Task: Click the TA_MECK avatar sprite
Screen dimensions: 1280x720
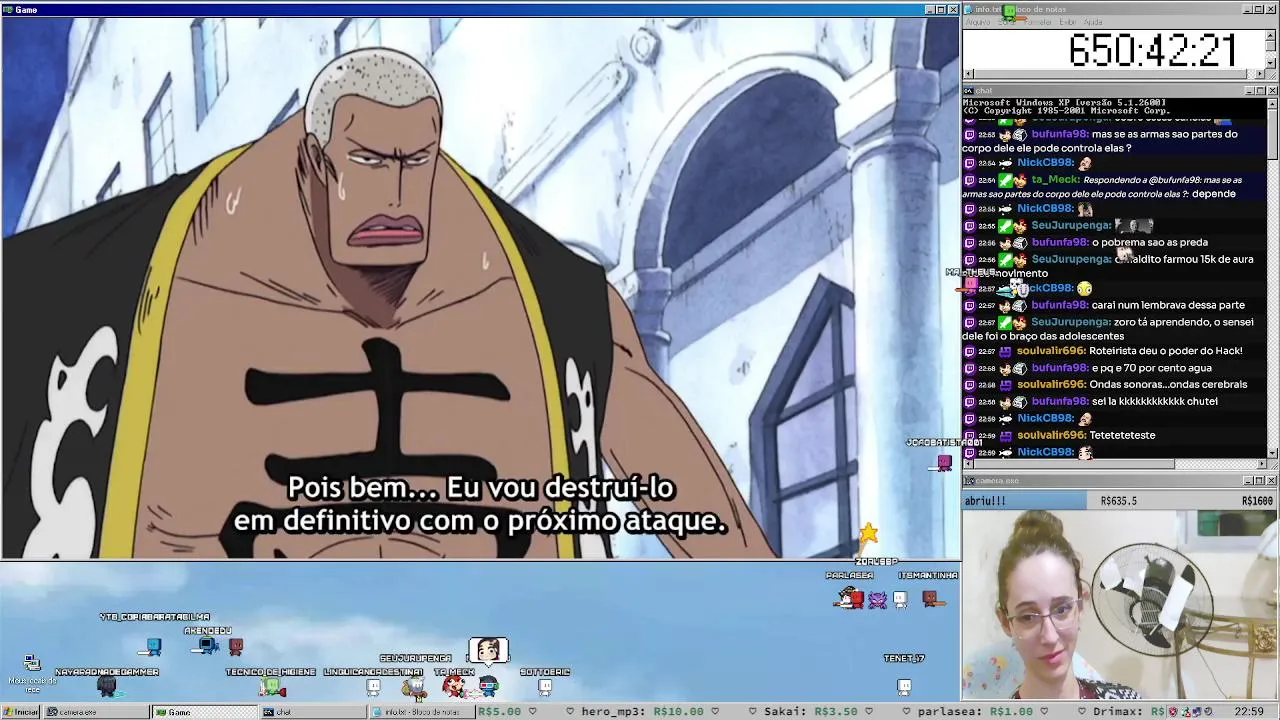Action: pos(453,688)
